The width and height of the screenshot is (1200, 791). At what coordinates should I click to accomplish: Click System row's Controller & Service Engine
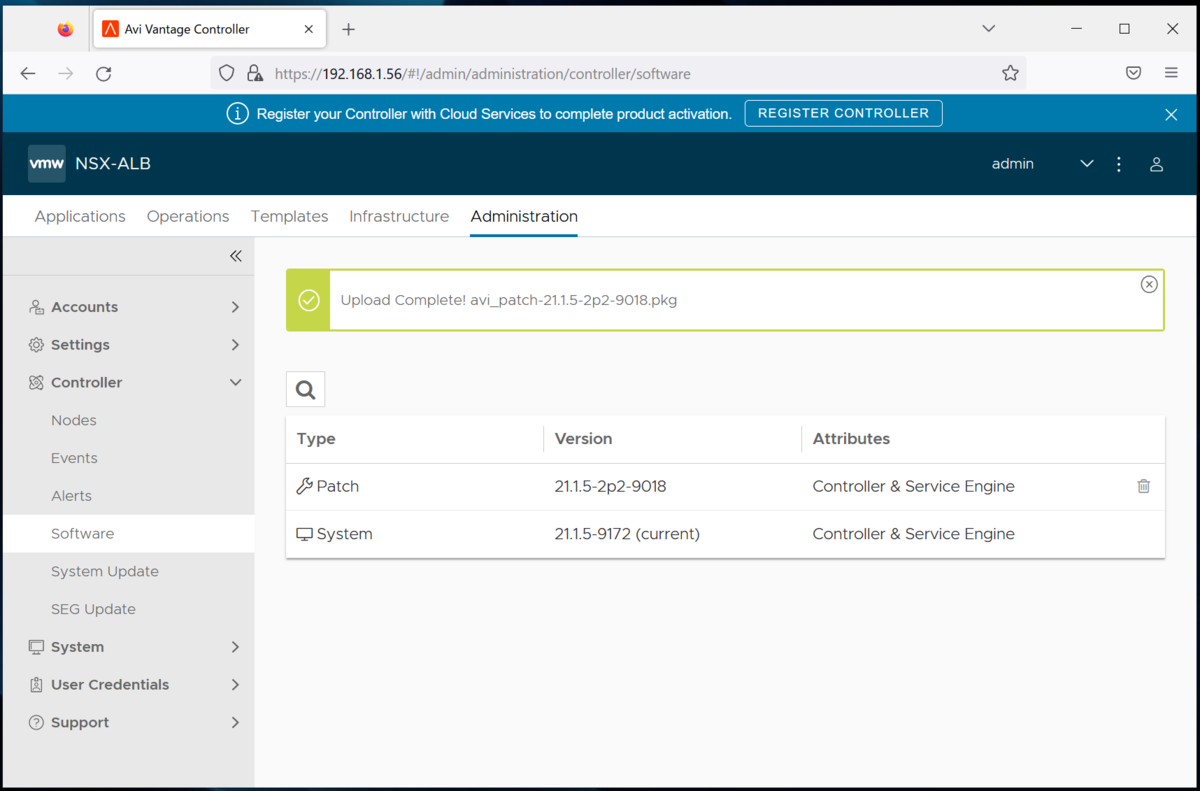[913, 534]
